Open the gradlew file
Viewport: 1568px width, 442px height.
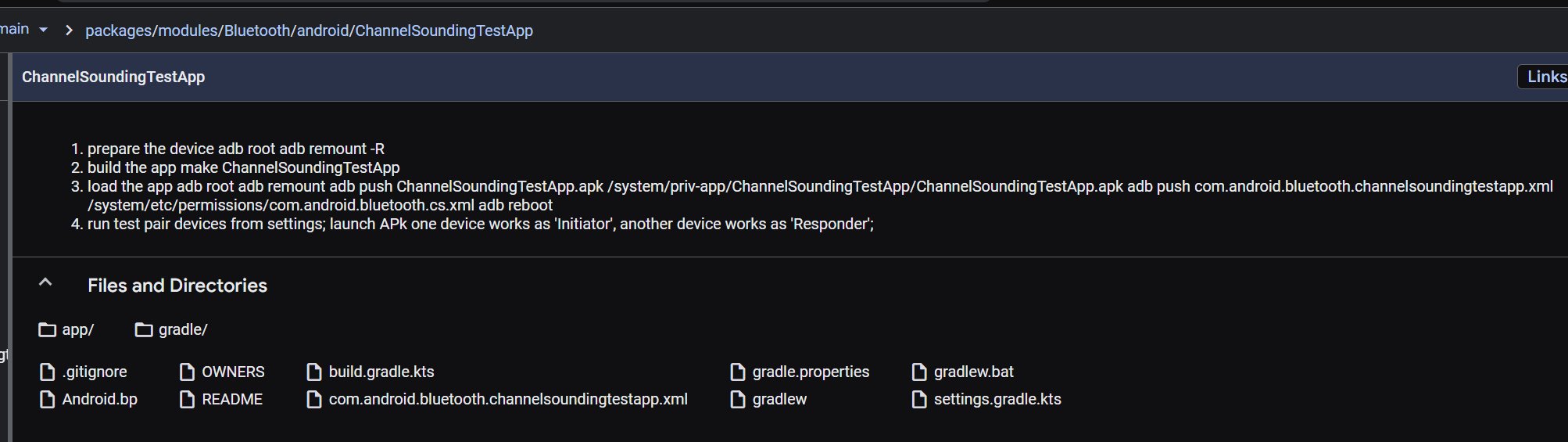point(779,400)
